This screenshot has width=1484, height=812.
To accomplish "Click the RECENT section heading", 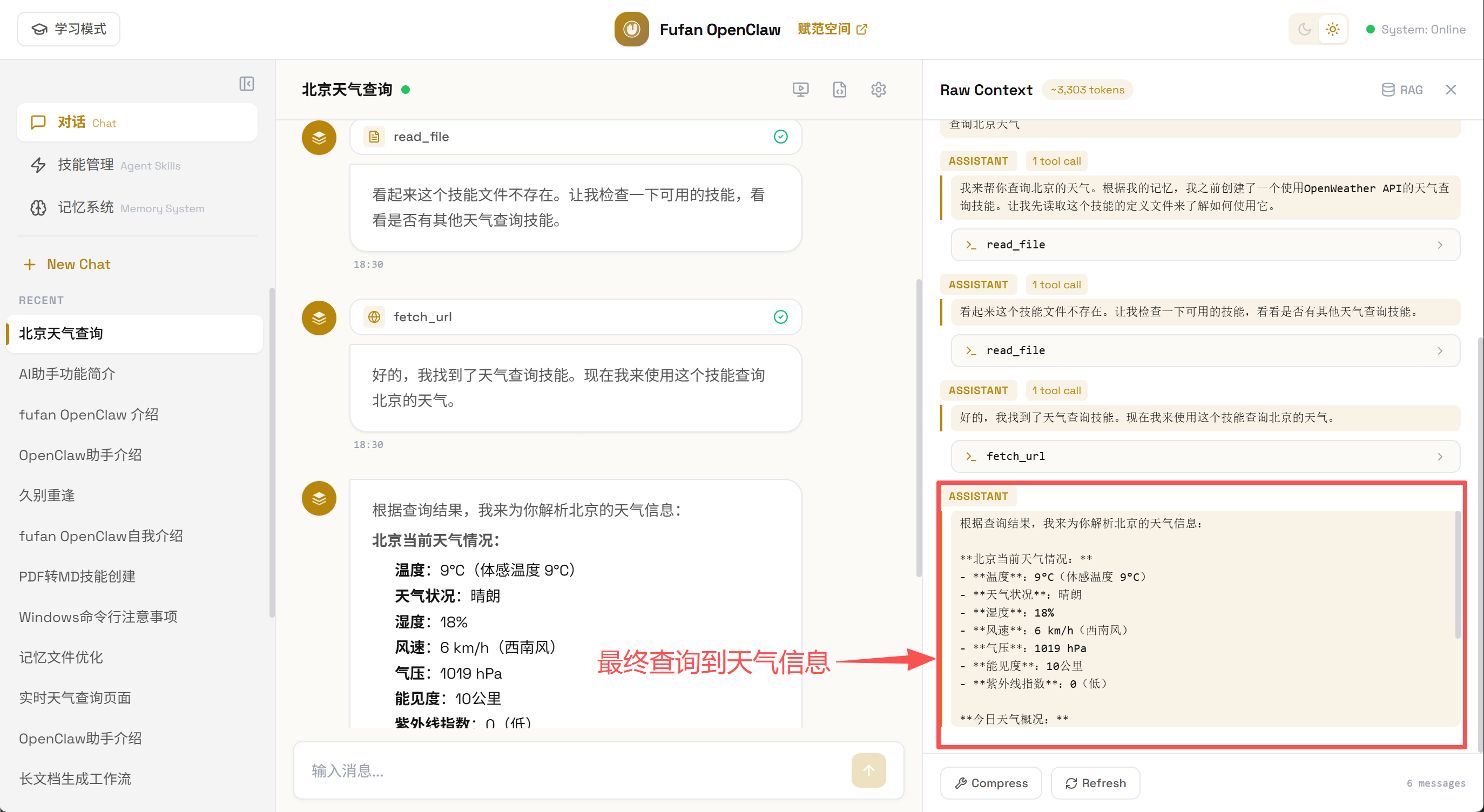I will pos(41,300).
